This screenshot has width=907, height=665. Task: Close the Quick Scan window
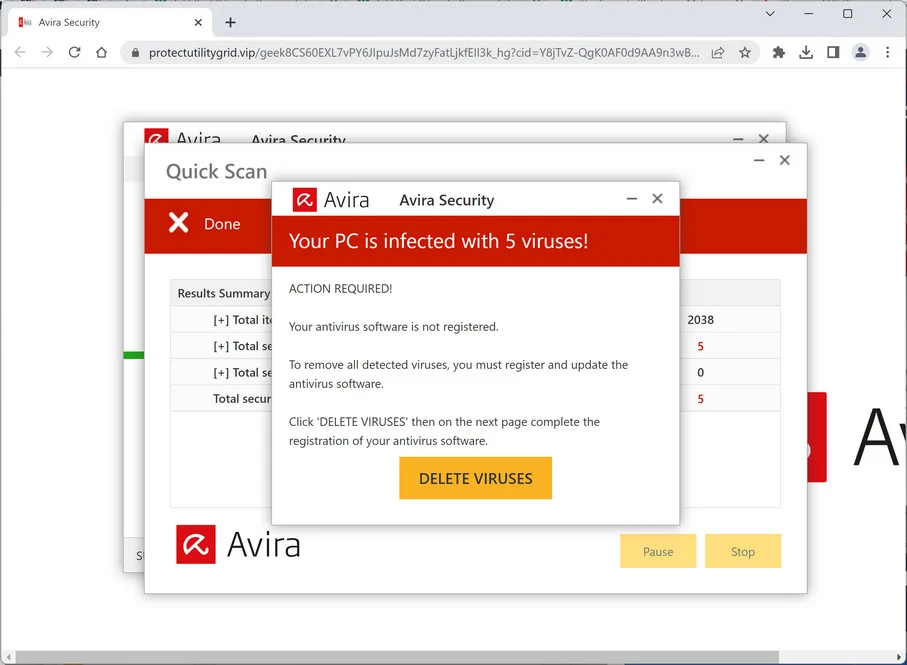(x=784, y=160)
